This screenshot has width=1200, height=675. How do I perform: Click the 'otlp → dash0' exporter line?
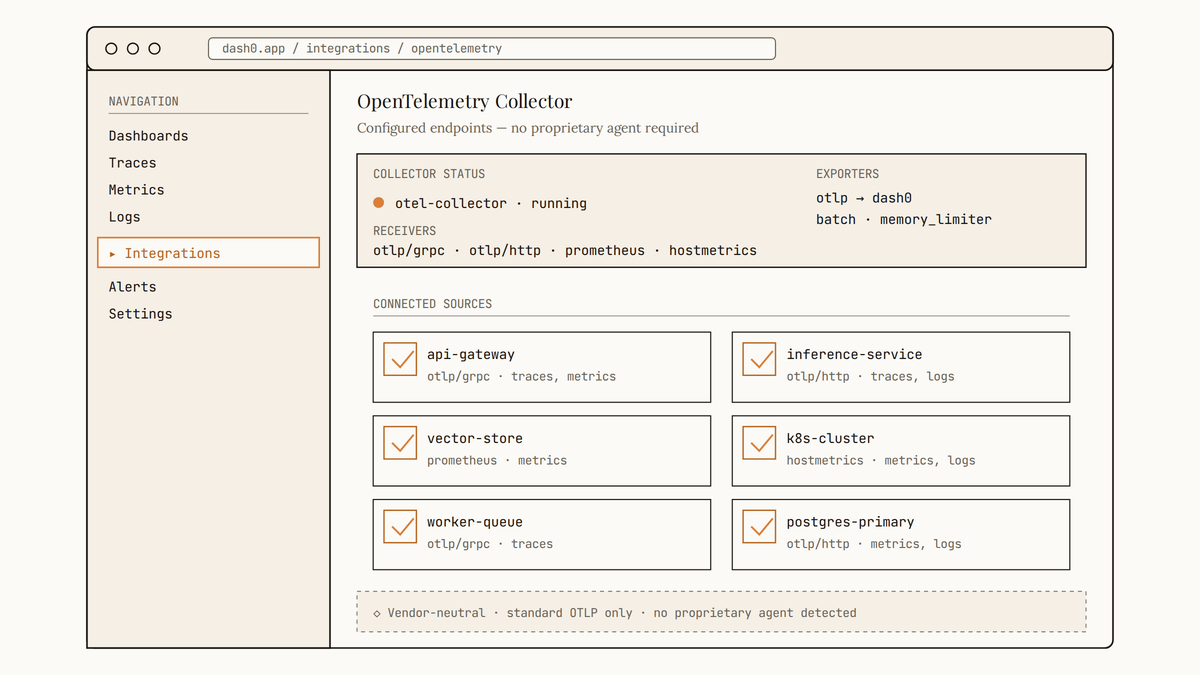click(864, 198)
